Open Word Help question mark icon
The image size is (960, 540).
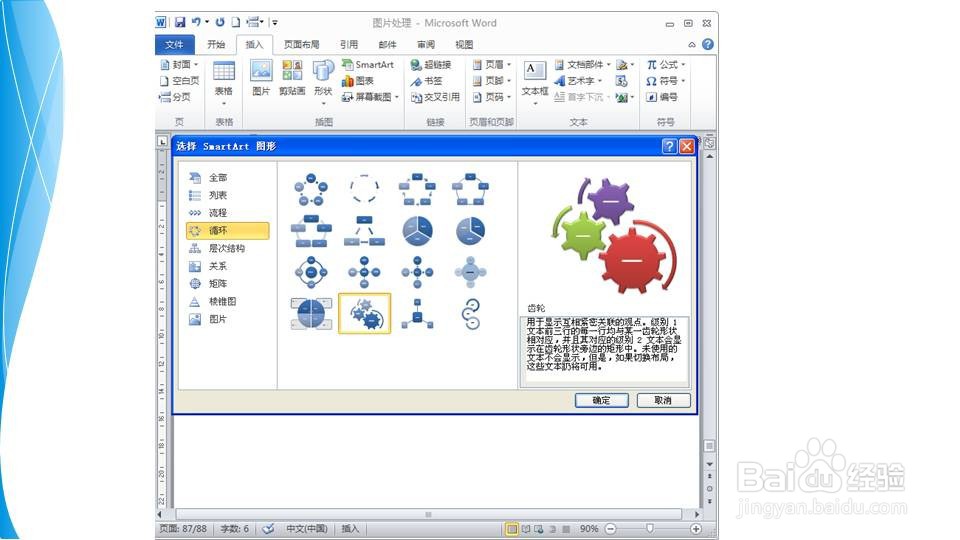(x=708, y=44)
